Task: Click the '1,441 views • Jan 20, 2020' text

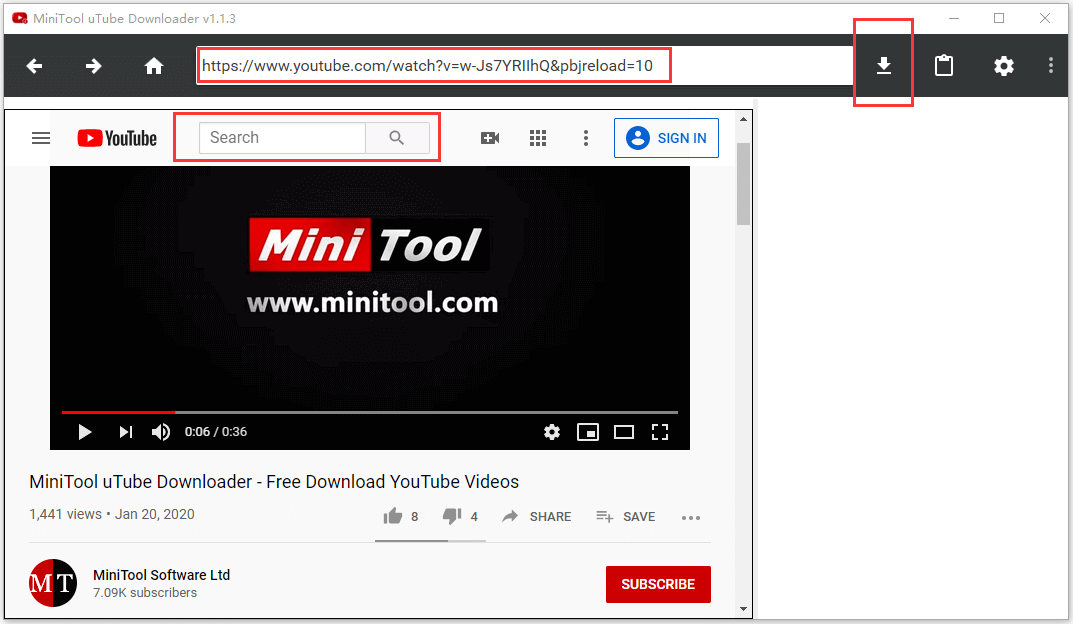Action: pyautogui.click(x=112, y=515)
